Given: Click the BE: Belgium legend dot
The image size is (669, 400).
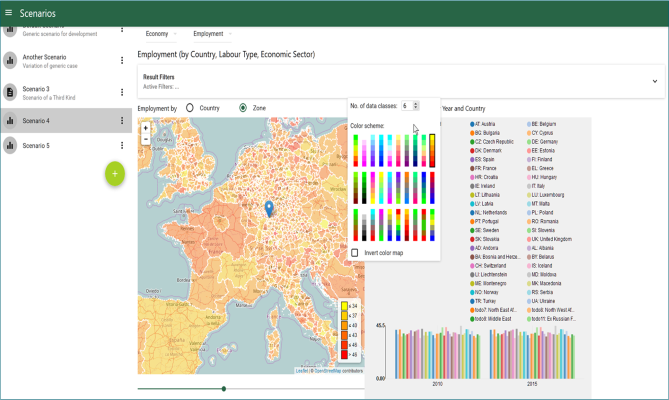Looking at the screenshot, I should [x=529, y=124].
